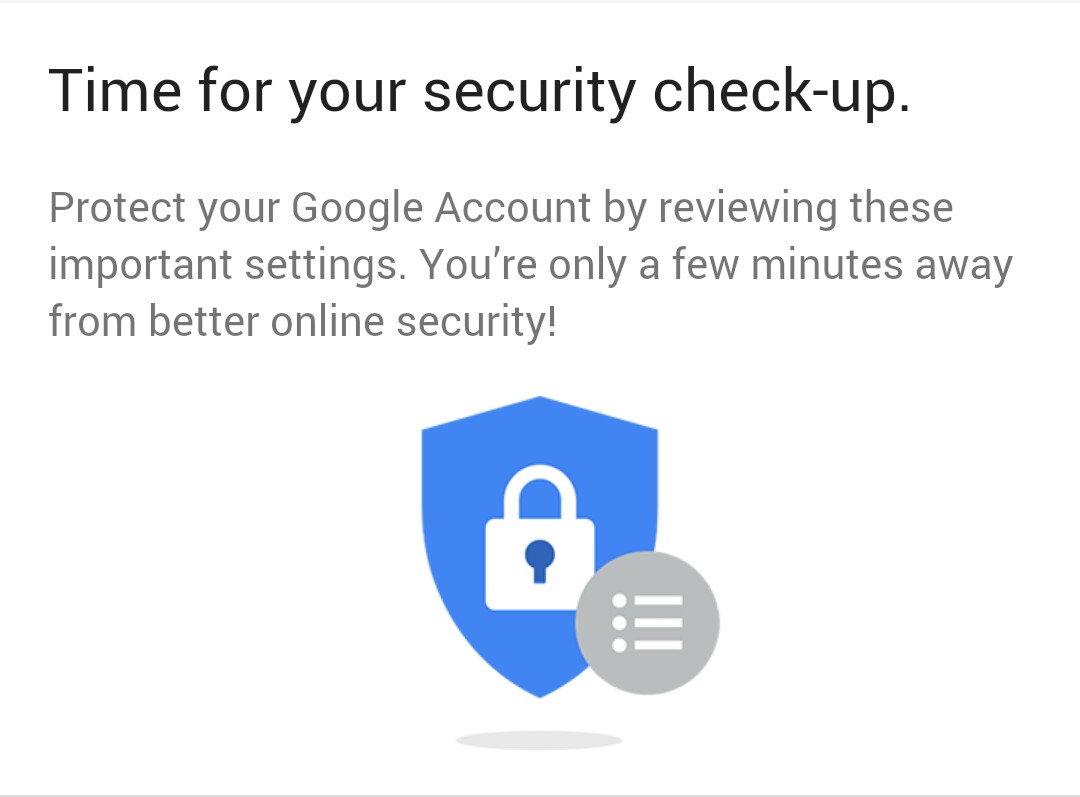Tap the "from better online security!" line
The image size is (1080, 797).
[x=302, y=322]
